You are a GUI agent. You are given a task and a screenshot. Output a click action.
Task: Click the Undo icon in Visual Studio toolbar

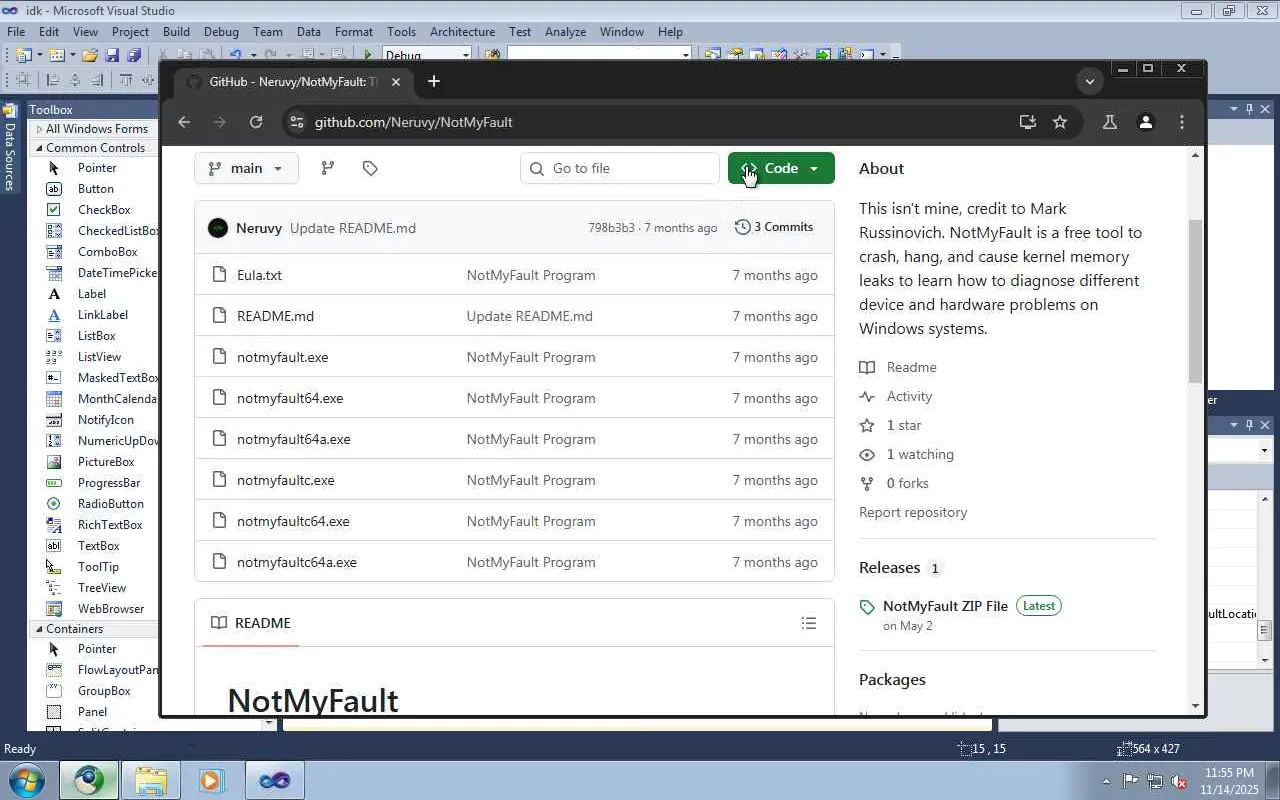coord(235,55)
